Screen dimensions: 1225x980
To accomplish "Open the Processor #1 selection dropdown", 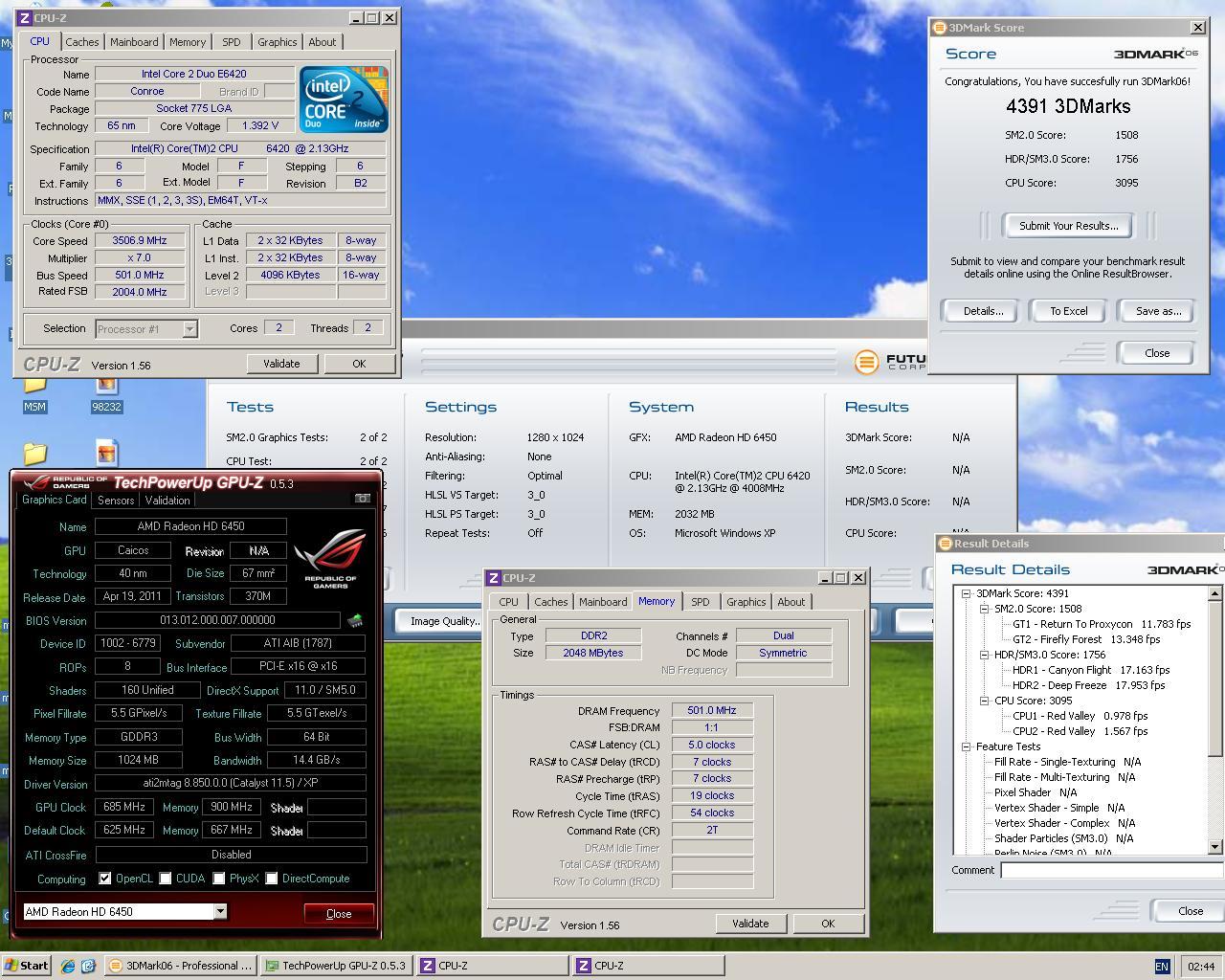I will click(189, 329).
